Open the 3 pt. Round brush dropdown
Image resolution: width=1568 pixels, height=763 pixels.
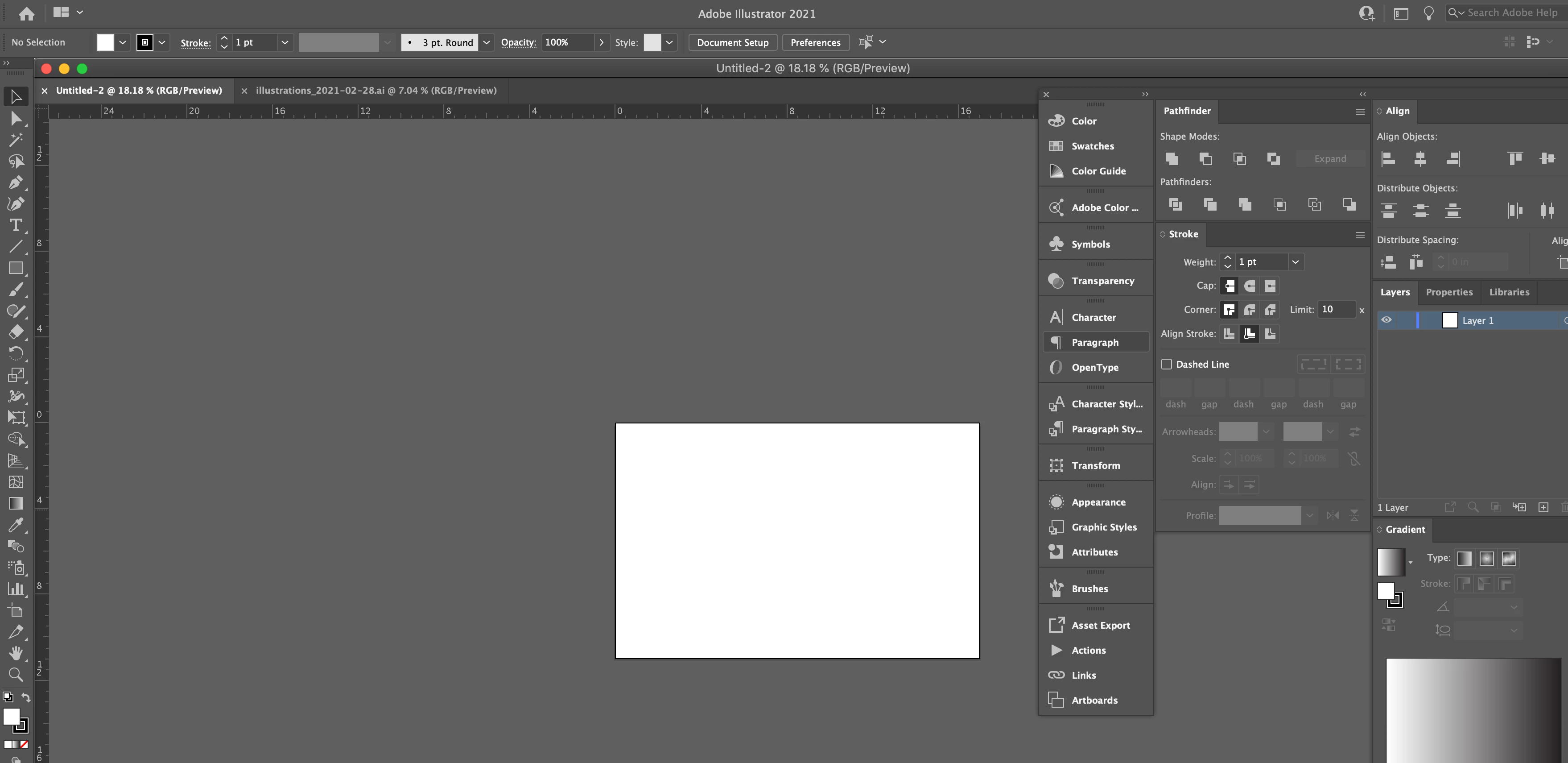(x=487, y=42)
